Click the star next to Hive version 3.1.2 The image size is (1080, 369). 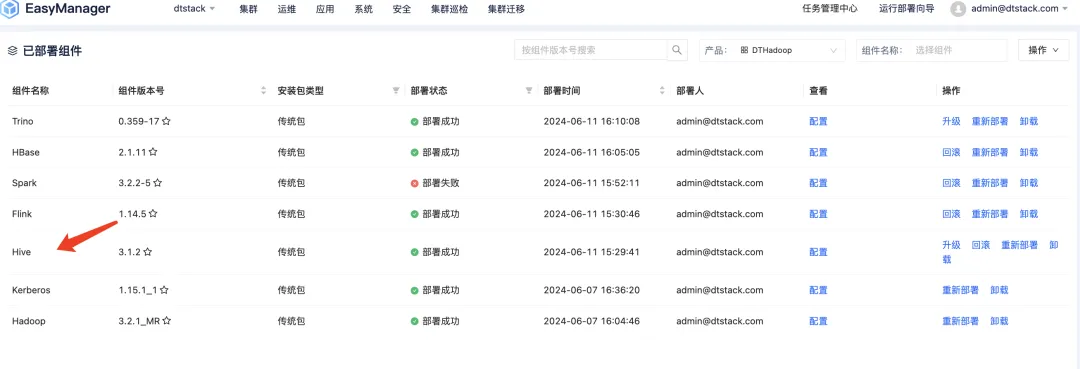(148, 252)
